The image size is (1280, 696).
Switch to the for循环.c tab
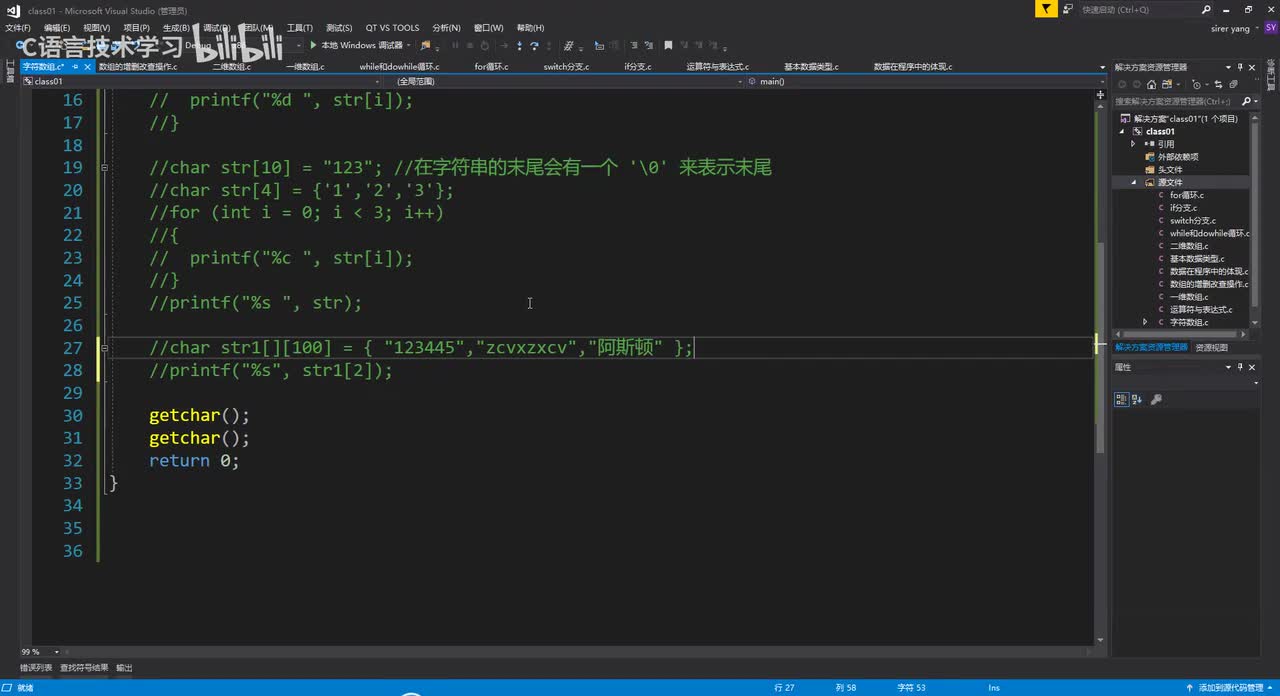point(491,67)
